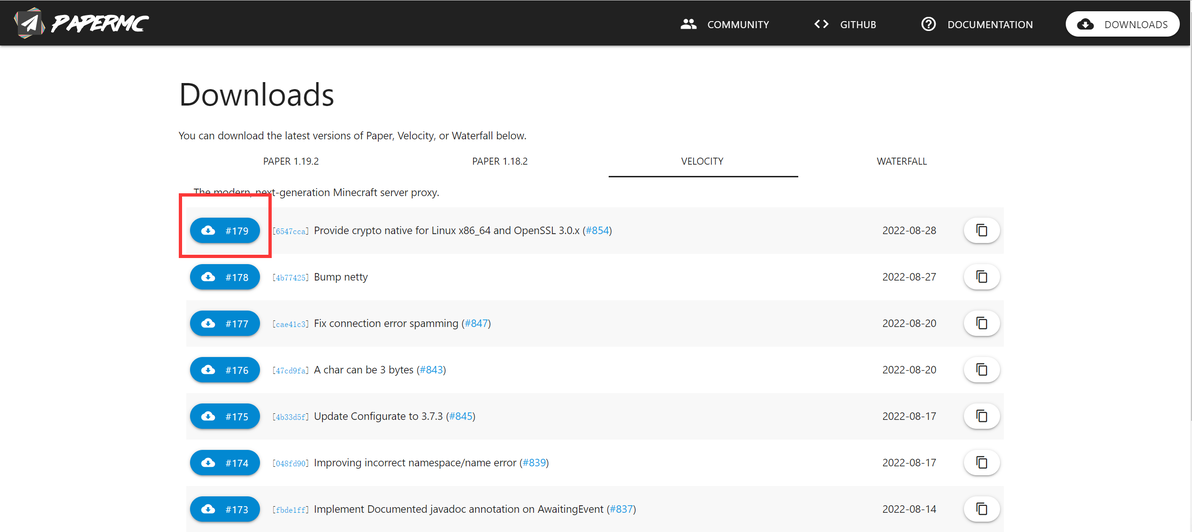Copy download link for build #177
Viewport: 1192px width, 532px height.
tap(981, 323)
